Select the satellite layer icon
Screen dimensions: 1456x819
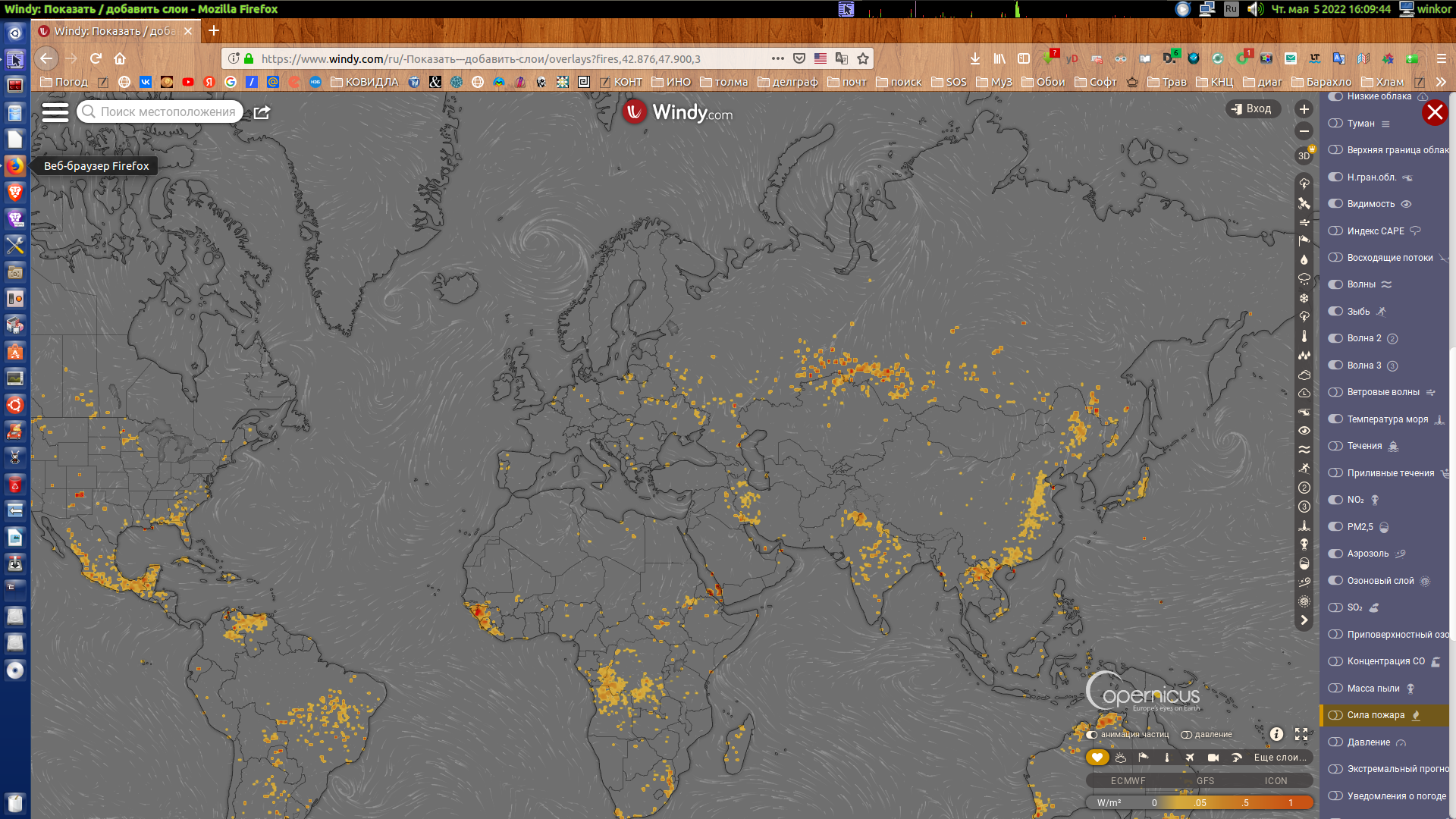pos(1304,203)
